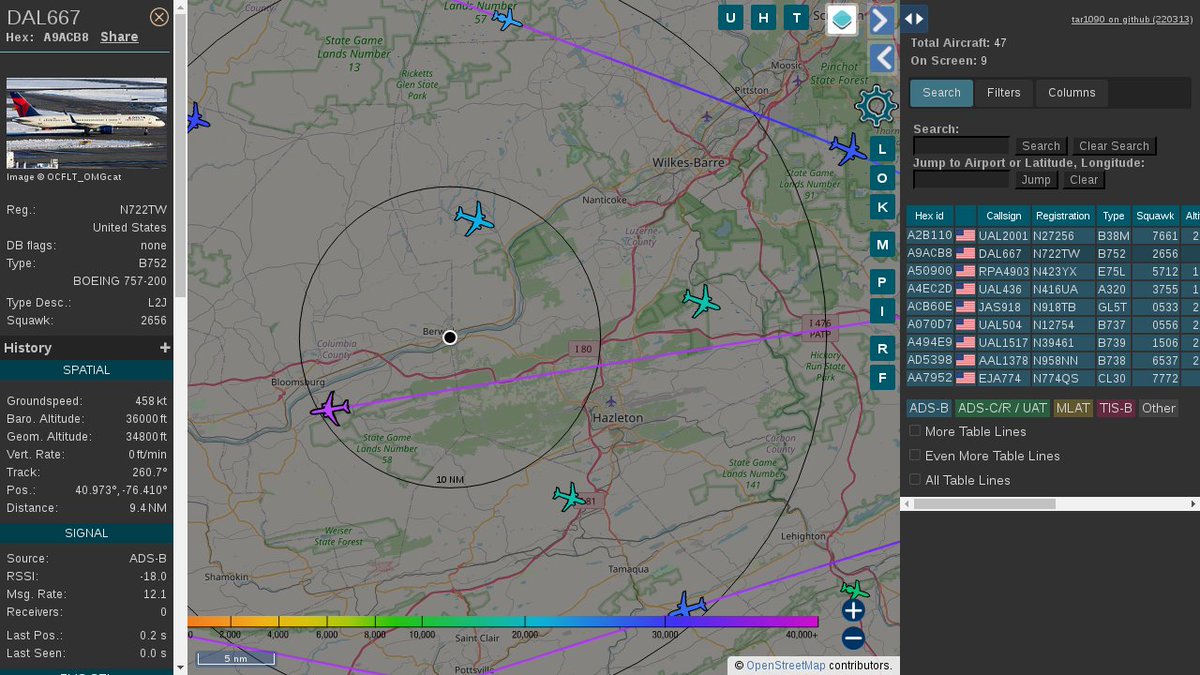Image resolution: width=1200 pixels, height=675 pixels.
Task: Select the purple DAL667 aircraft on map
Action: coord(330,409)
